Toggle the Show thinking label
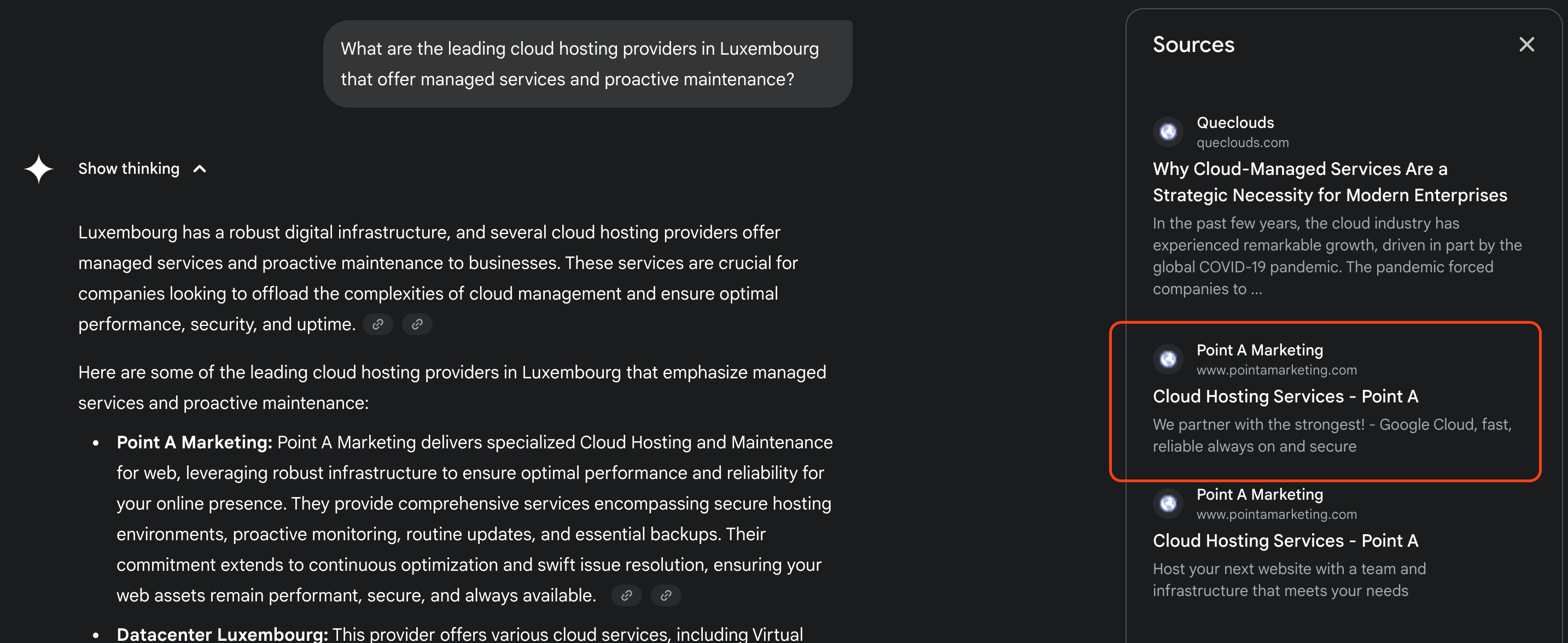The width and height of the screenshot is (1568, 643). [129, 168]
